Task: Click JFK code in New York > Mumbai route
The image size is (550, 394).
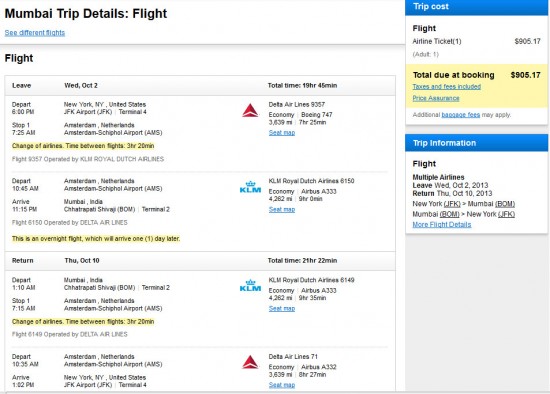Action: [452, 204]
